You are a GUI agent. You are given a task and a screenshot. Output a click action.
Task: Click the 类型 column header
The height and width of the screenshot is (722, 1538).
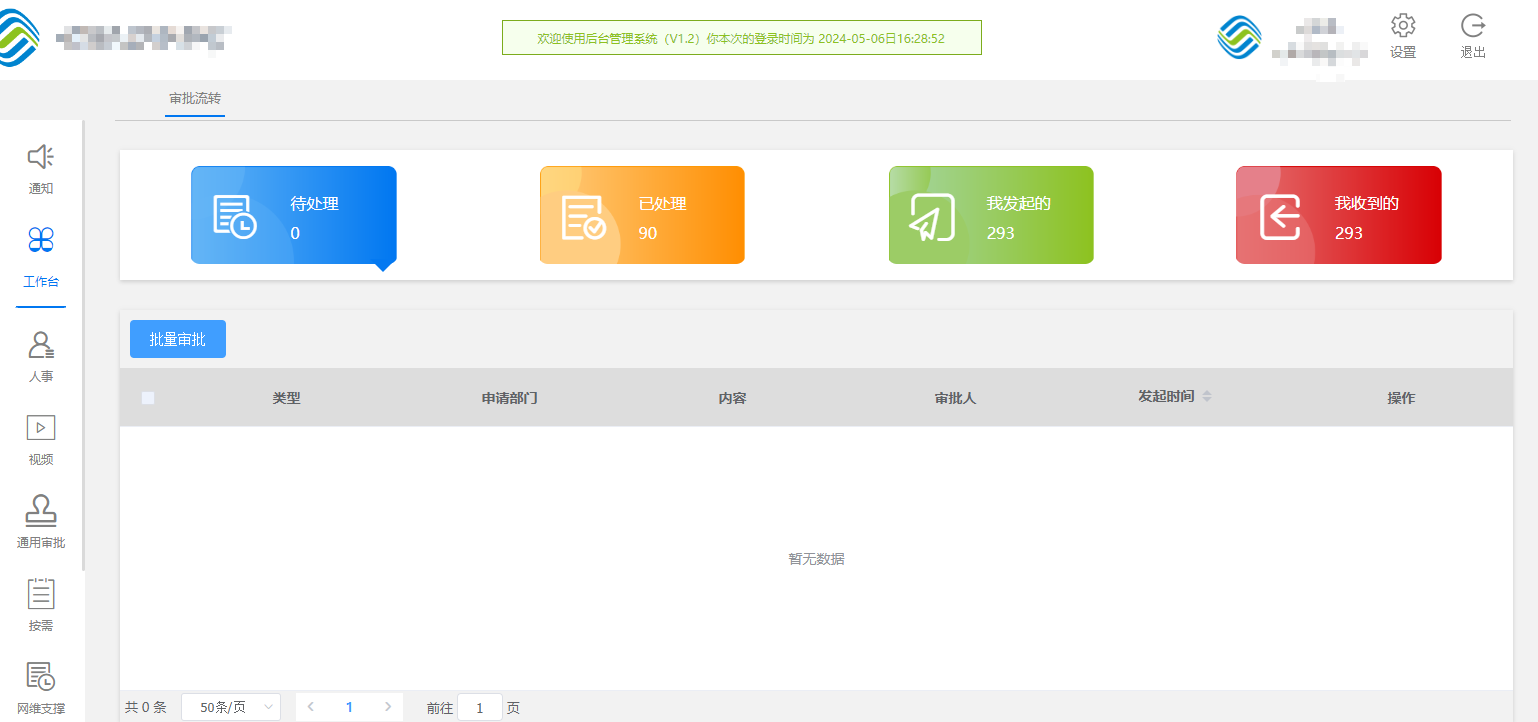[287, 398]
